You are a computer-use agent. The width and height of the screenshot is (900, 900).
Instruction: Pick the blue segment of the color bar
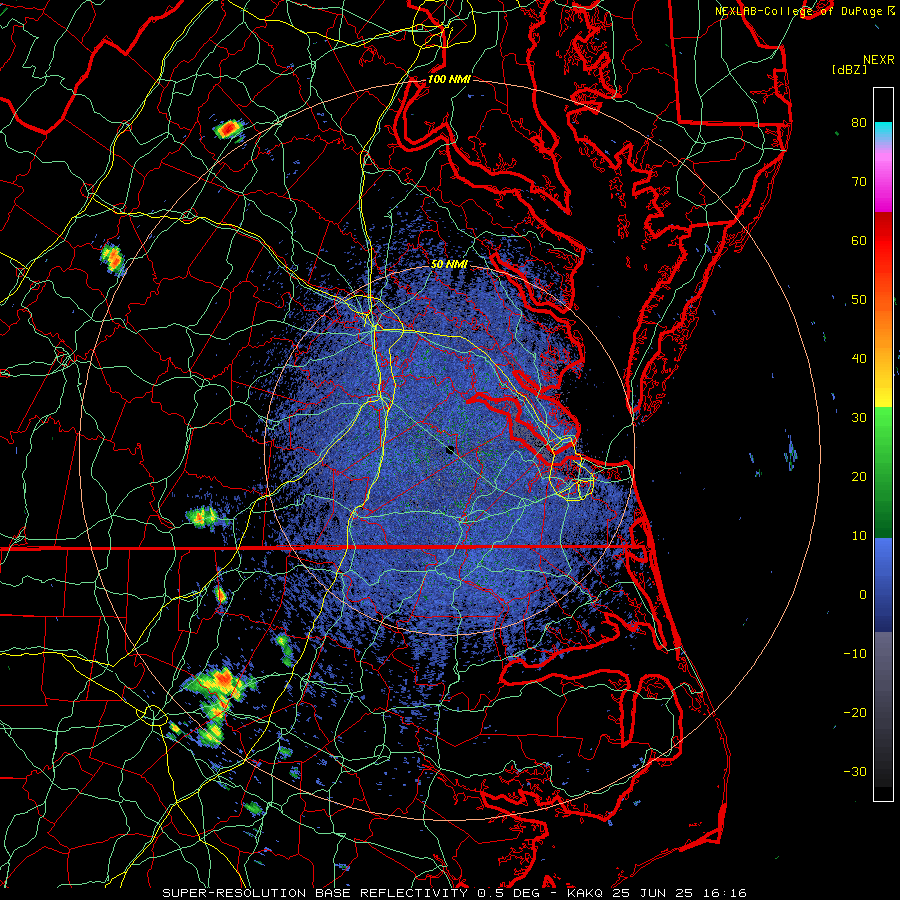883,584
